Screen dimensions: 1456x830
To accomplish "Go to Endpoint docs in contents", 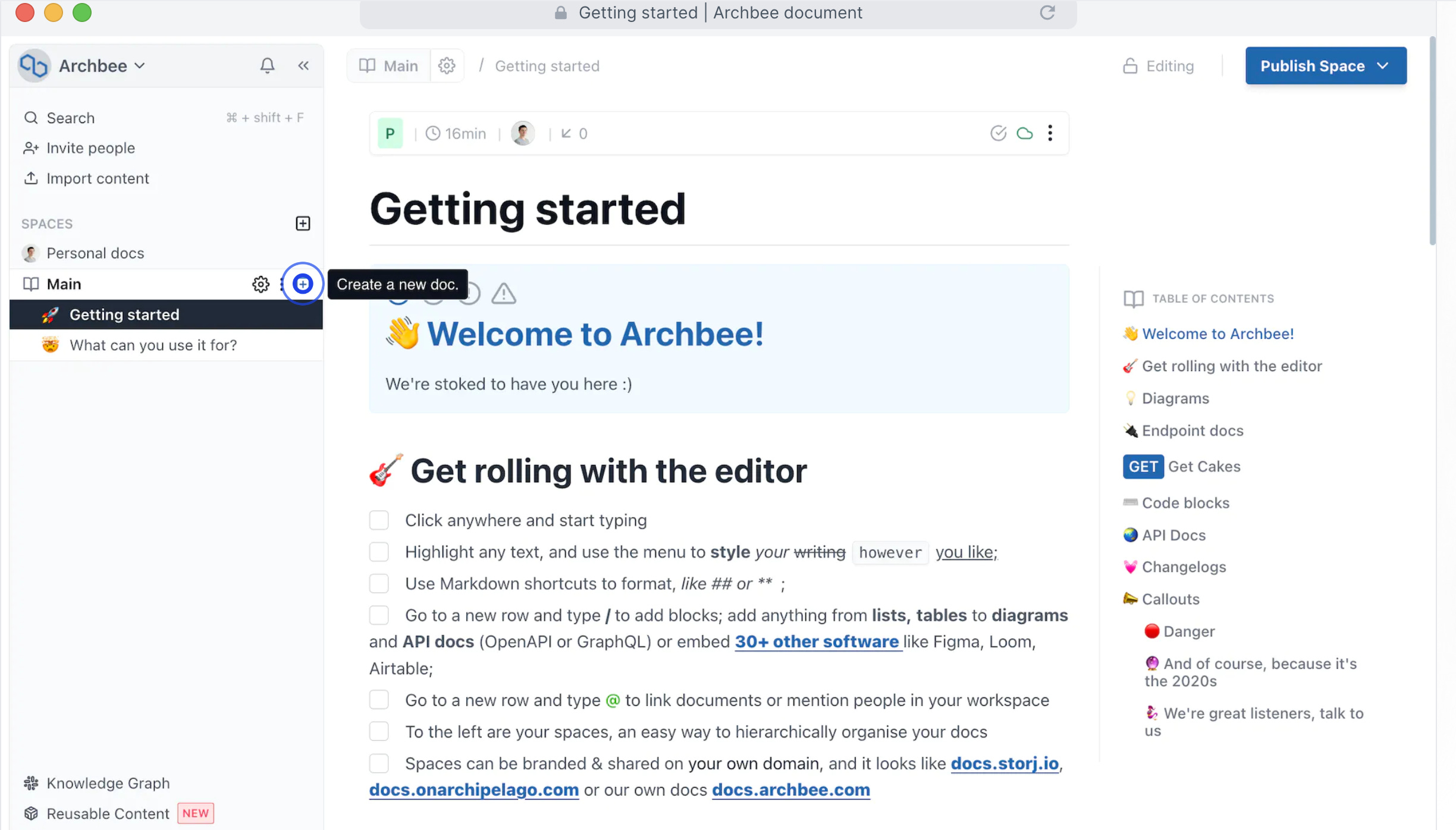I will (1193, 430).
